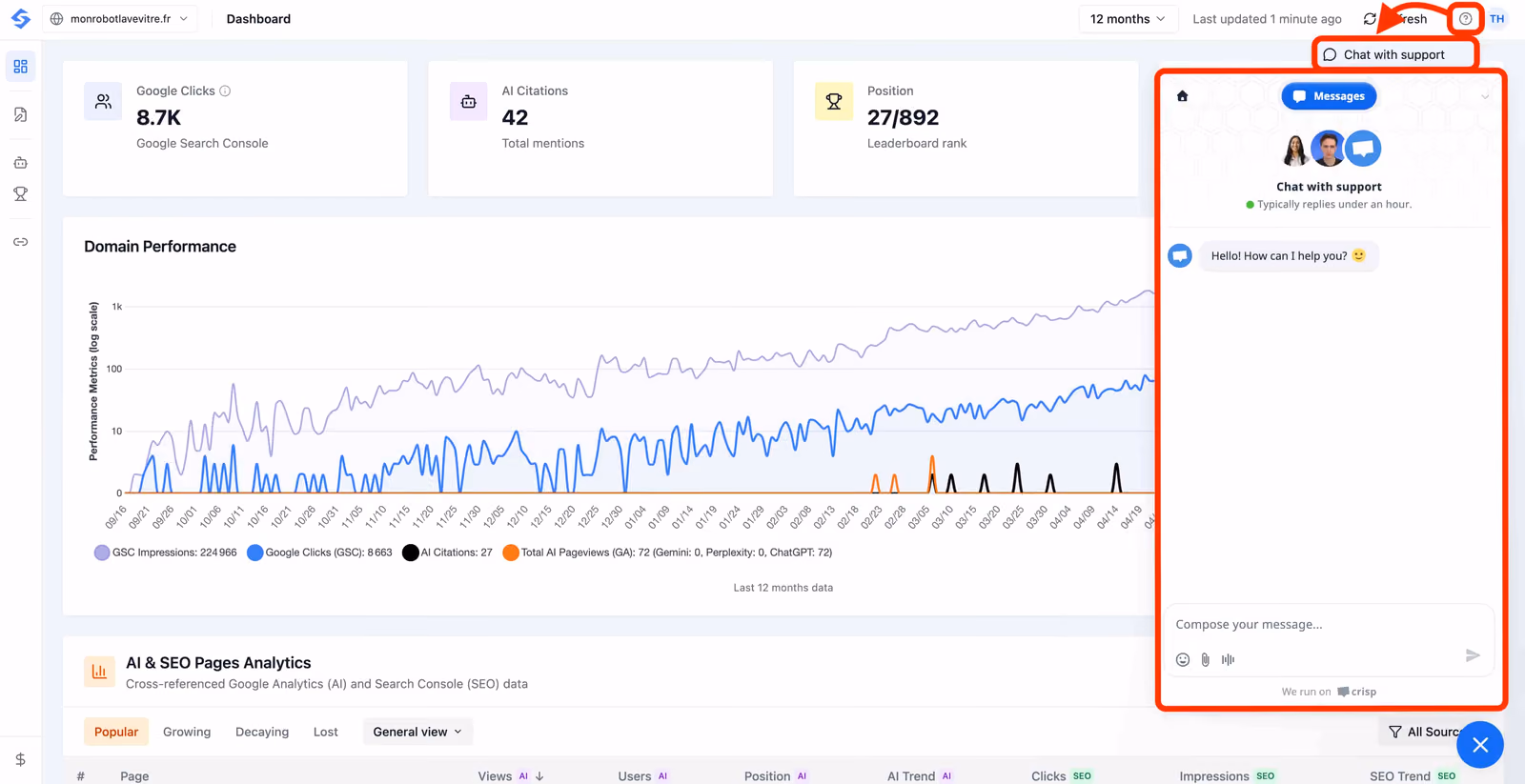Viewport: 1525px width, 784px height.
Task: Open the AI robot icon in sidebar
Action: click(x=20, y=163)
